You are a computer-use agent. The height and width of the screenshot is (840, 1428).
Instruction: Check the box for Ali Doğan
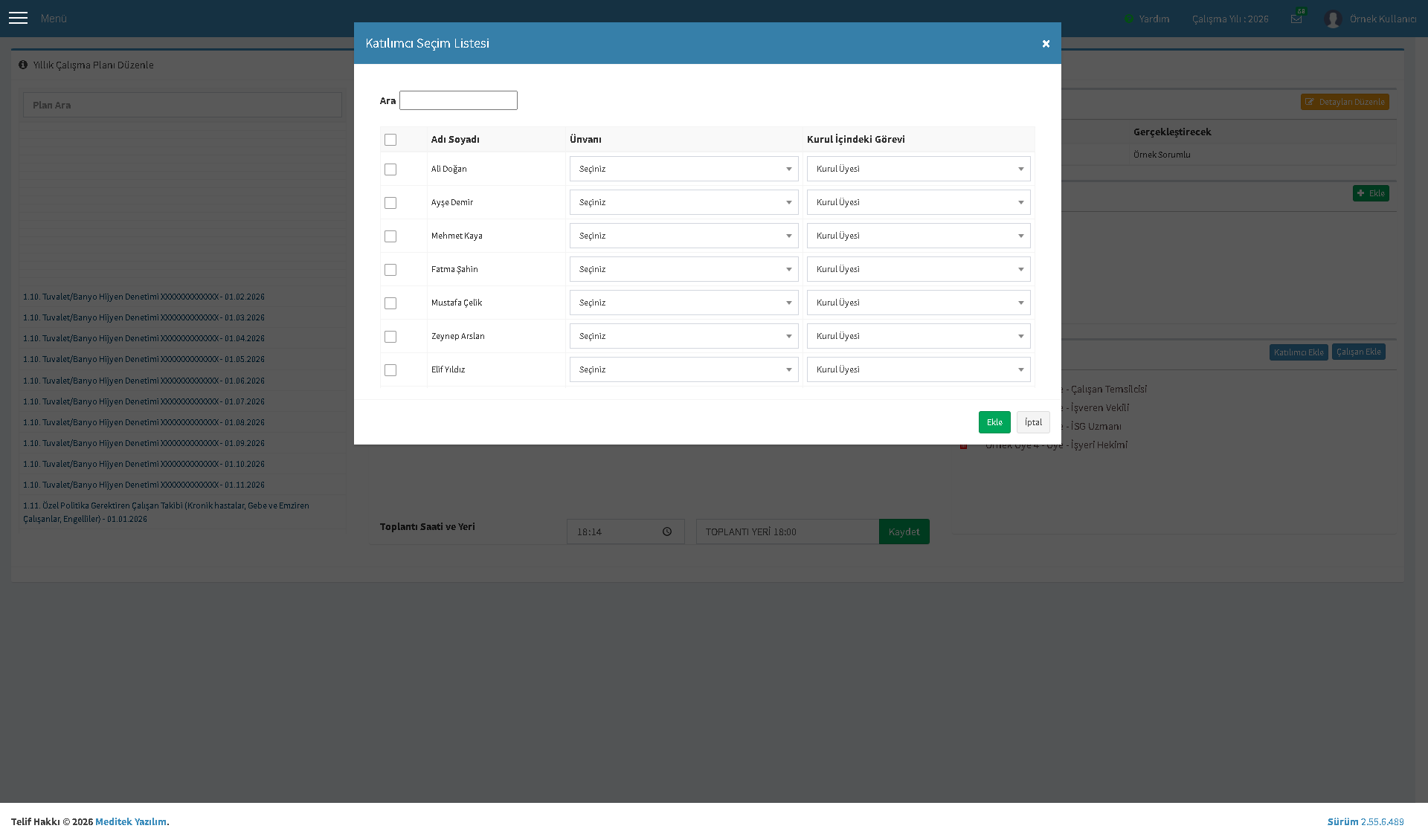tap(390, 169)
